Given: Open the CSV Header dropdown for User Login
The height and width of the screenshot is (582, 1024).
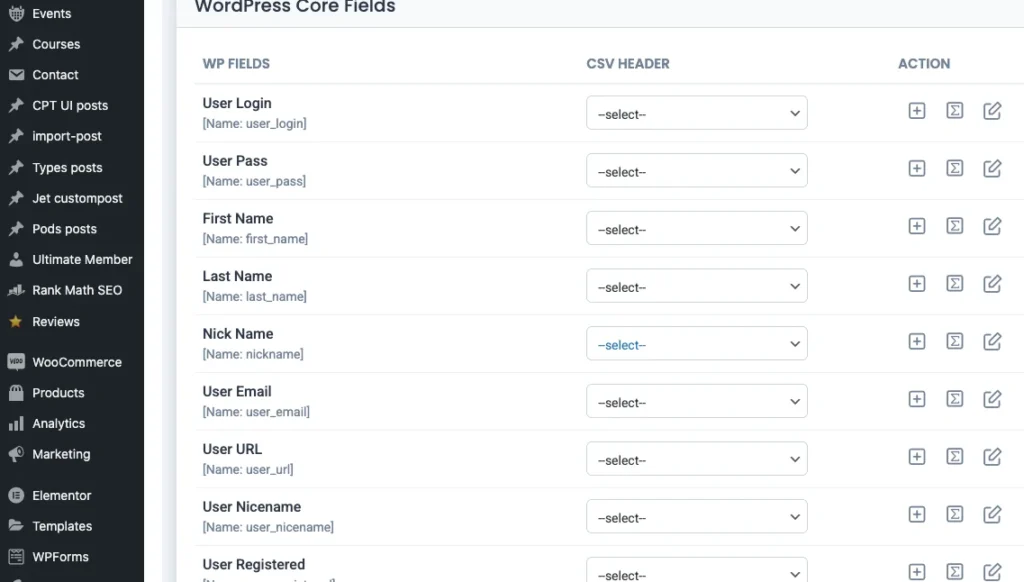Looking at the screenshot, I should [696, 113].
